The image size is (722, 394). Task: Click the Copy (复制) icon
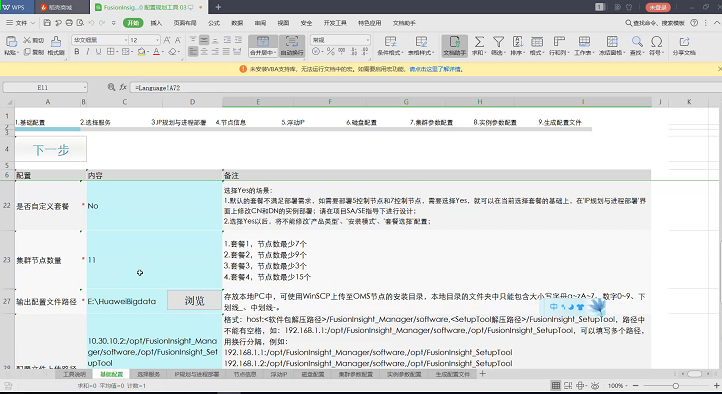pos(27,52)
